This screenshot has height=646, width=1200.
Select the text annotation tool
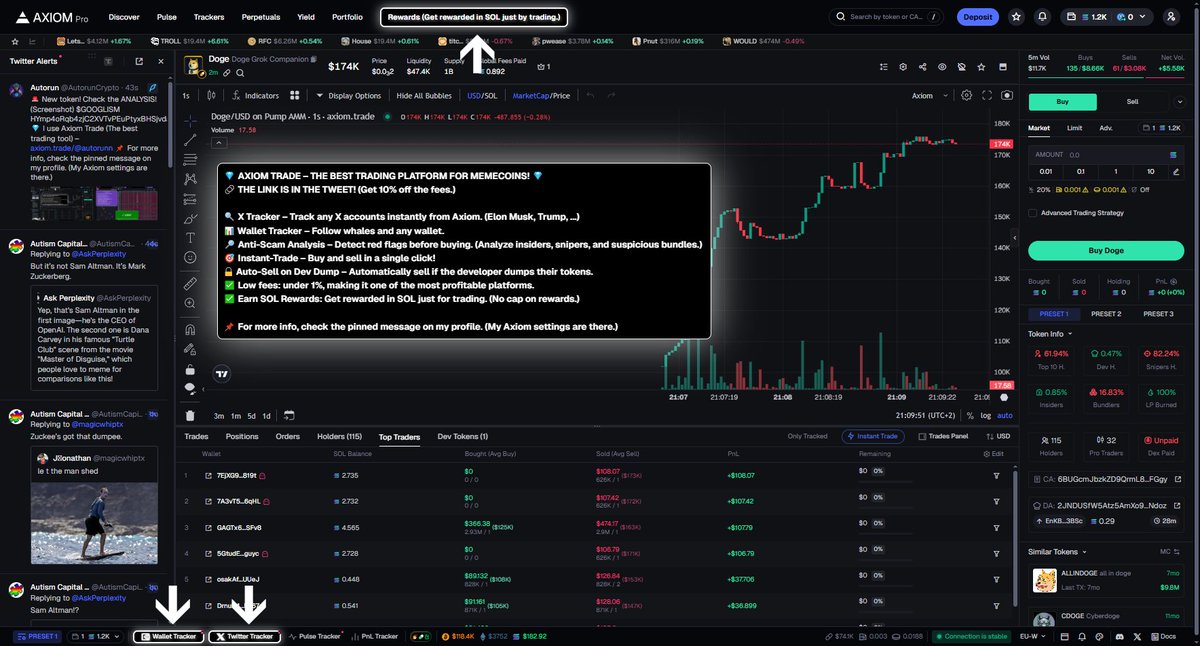(190, 238)
